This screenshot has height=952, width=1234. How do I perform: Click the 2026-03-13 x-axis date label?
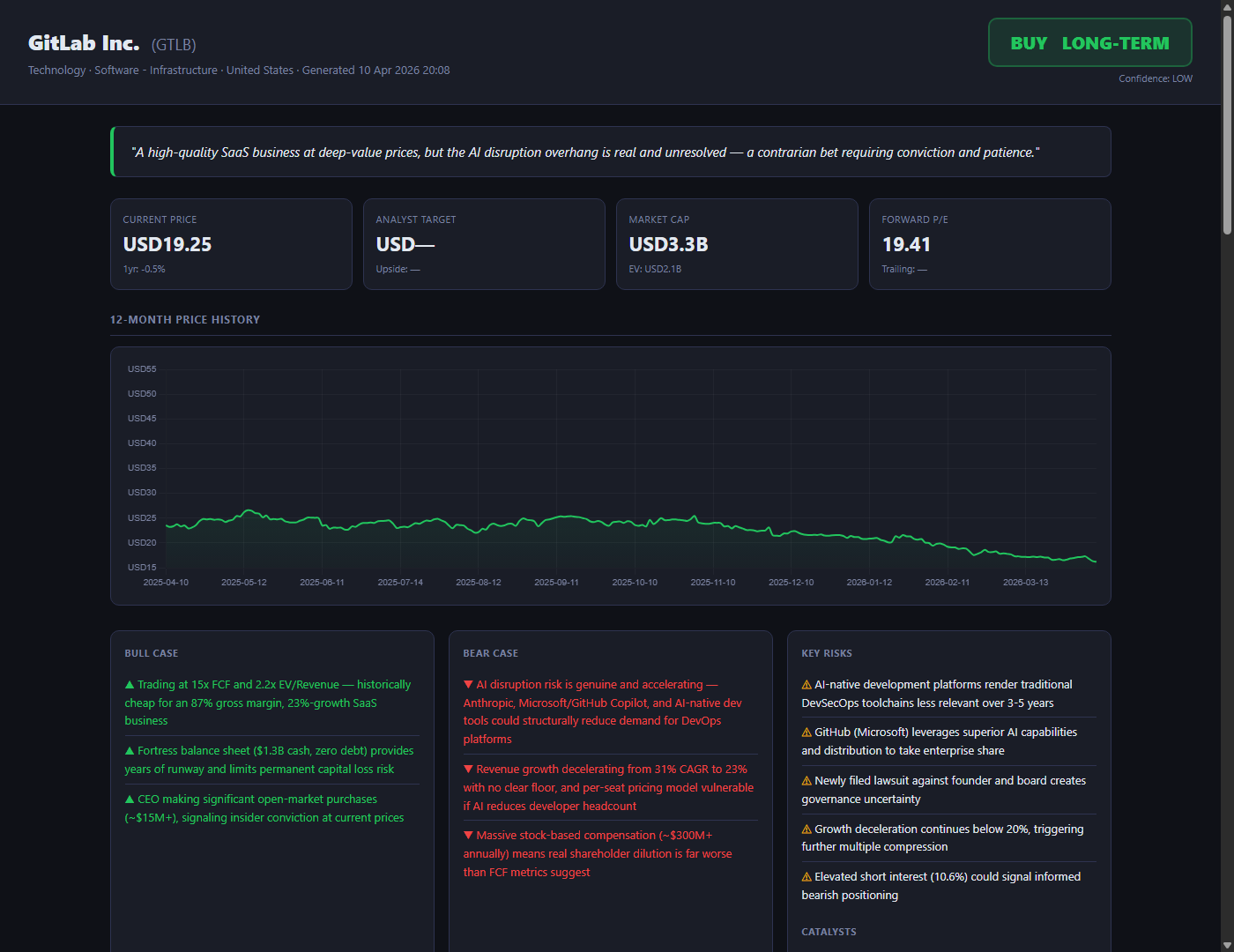(x=1025, y=583)
